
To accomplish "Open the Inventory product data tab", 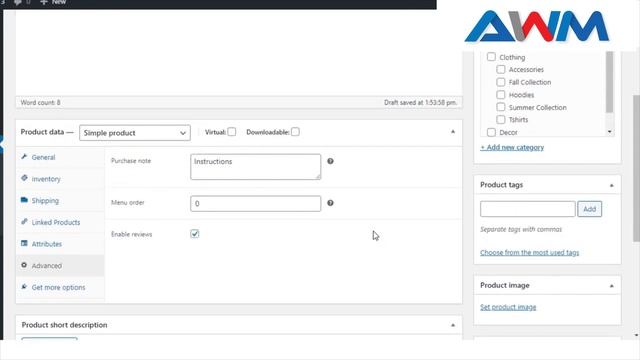I will click(60, 179).
